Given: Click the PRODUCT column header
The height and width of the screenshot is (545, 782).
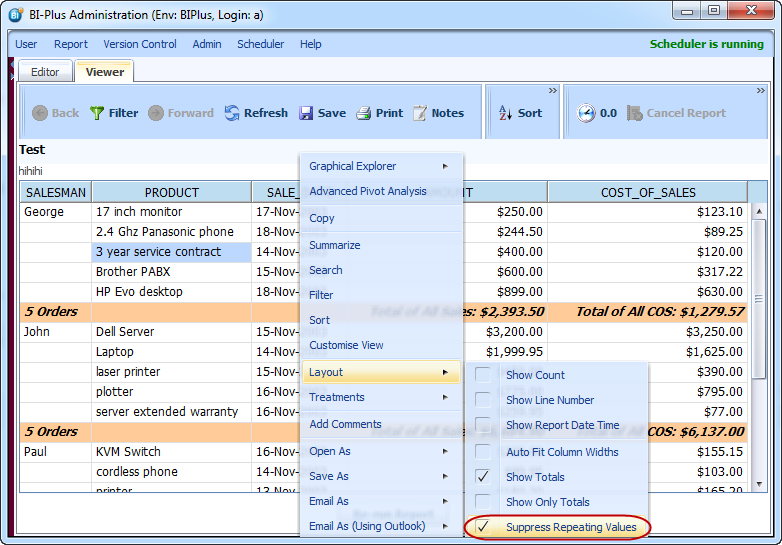Looking at the screenshot, I should (x=171, y=192).
